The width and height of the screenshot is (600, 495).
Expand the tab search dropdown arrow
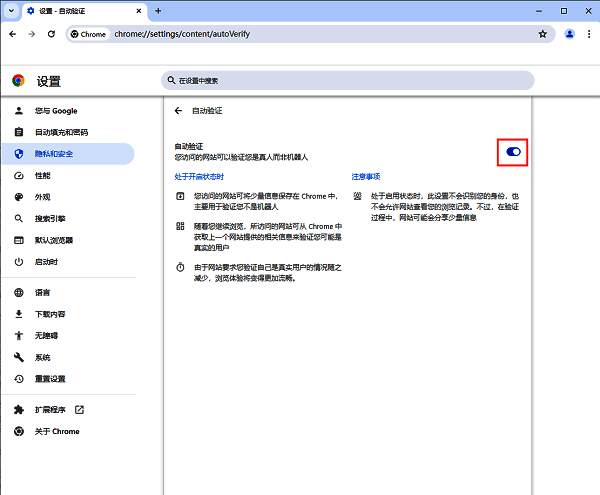pos(10,10)
